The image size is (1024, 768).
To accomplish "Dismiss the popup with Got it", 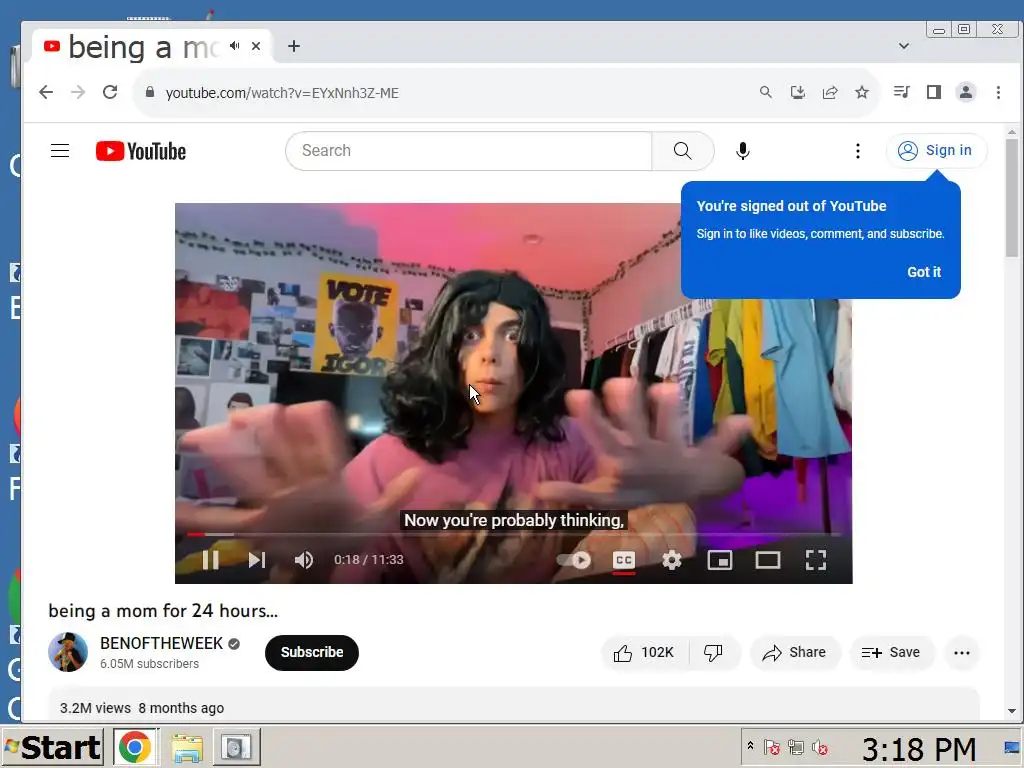I will tap(923, 272).
